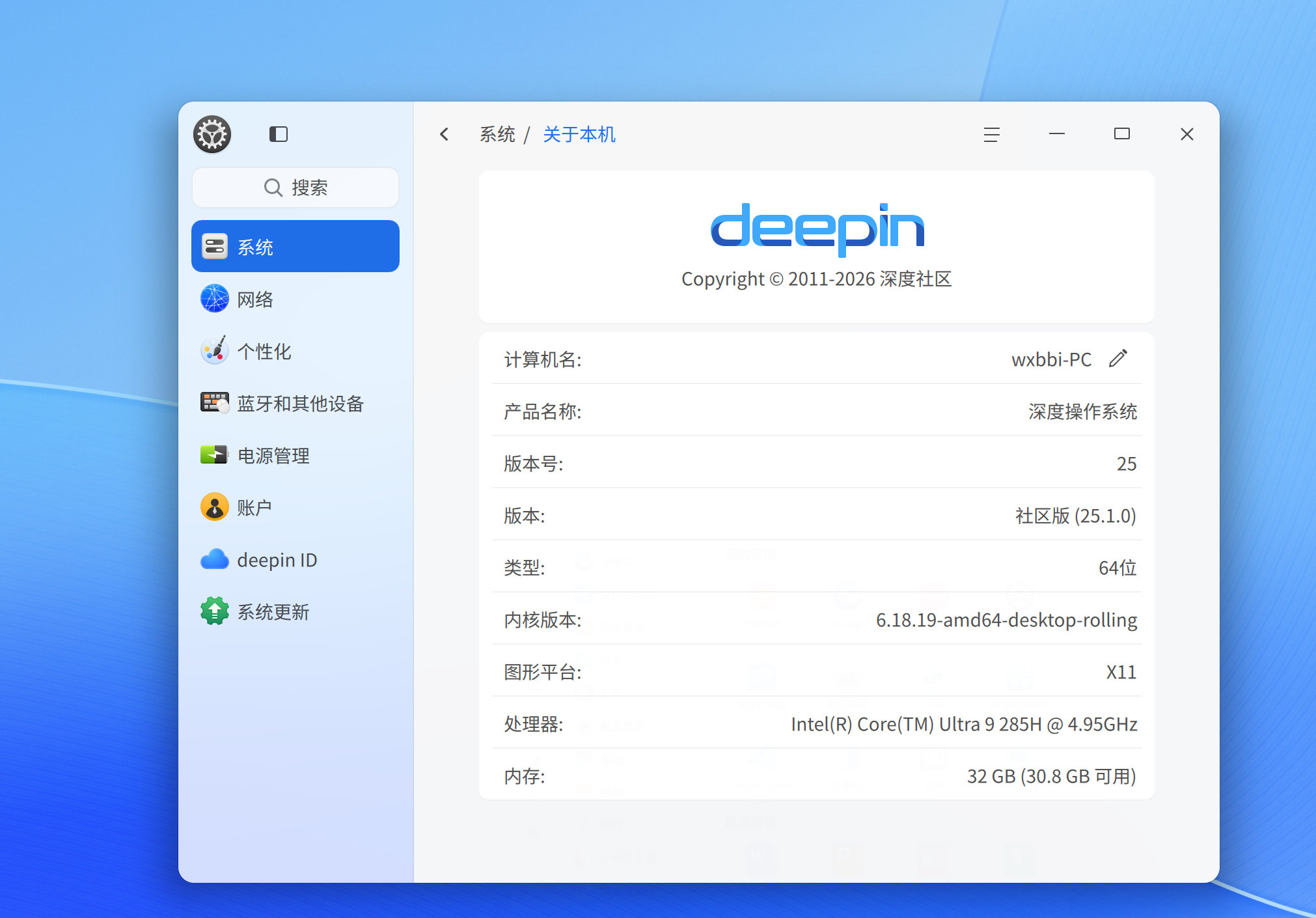Open the 系统更新 system update section
Image resolution: width=1316 pixels, height=918 pixels.
coord(273,611)
